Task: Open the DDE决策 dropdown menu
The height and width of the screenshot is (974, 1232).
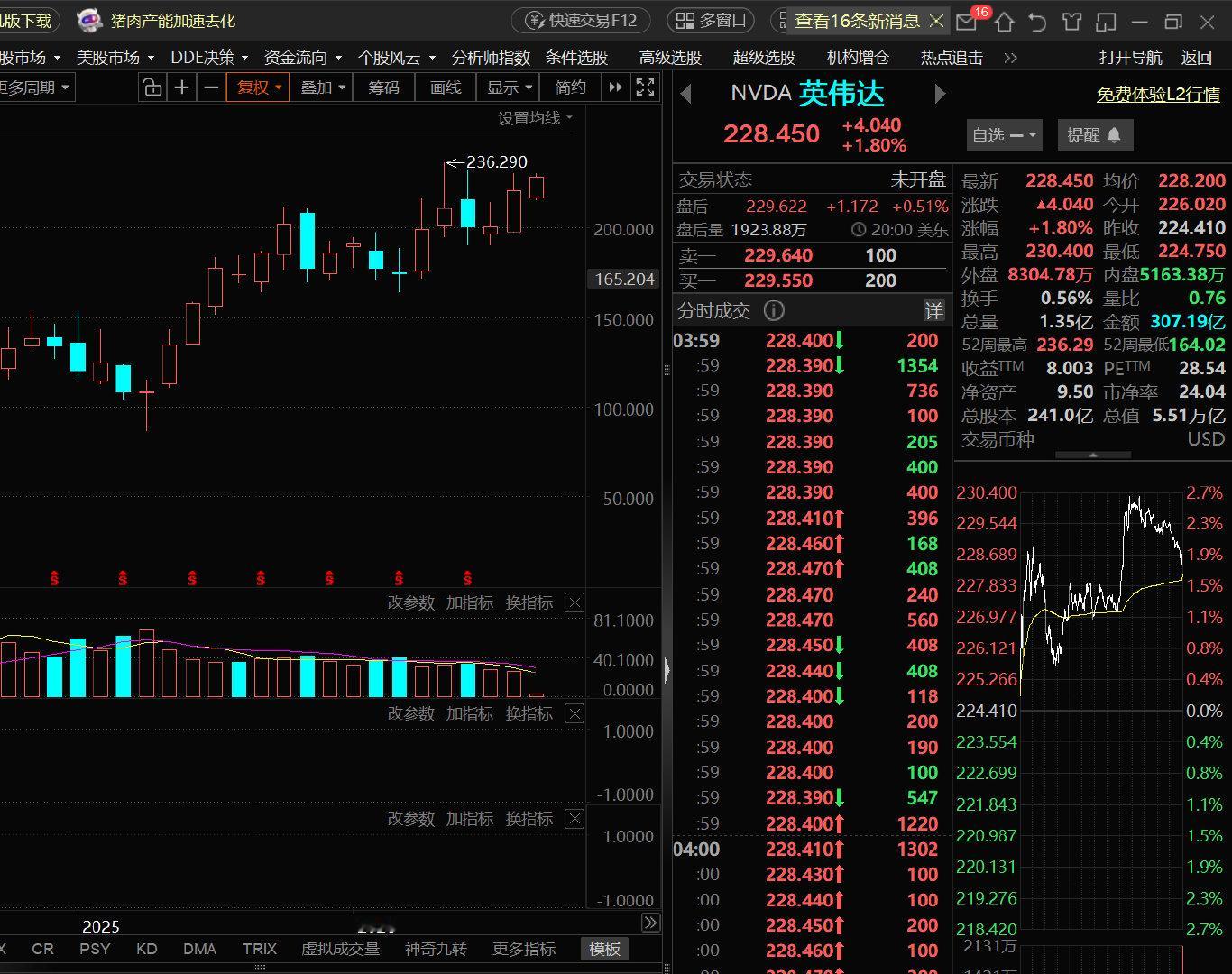Action: click(211, 58)
